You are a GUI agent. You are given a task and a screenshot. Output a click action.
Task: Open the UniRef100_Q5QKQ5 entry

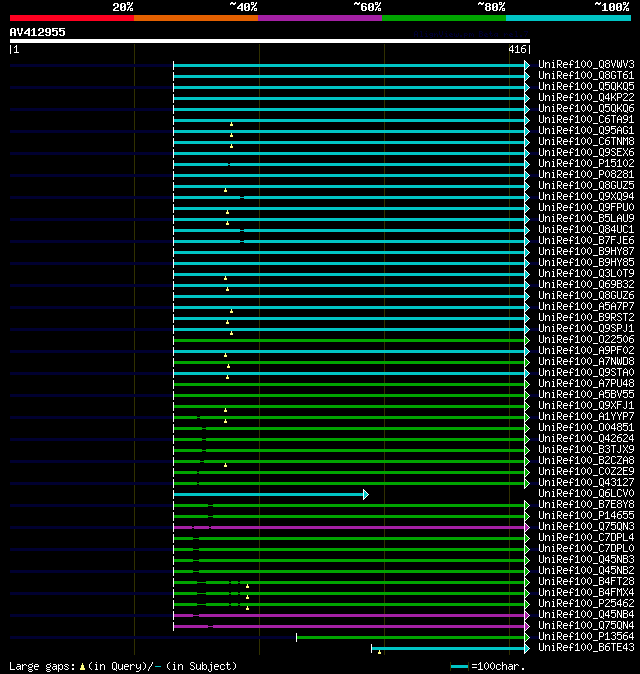586,86
